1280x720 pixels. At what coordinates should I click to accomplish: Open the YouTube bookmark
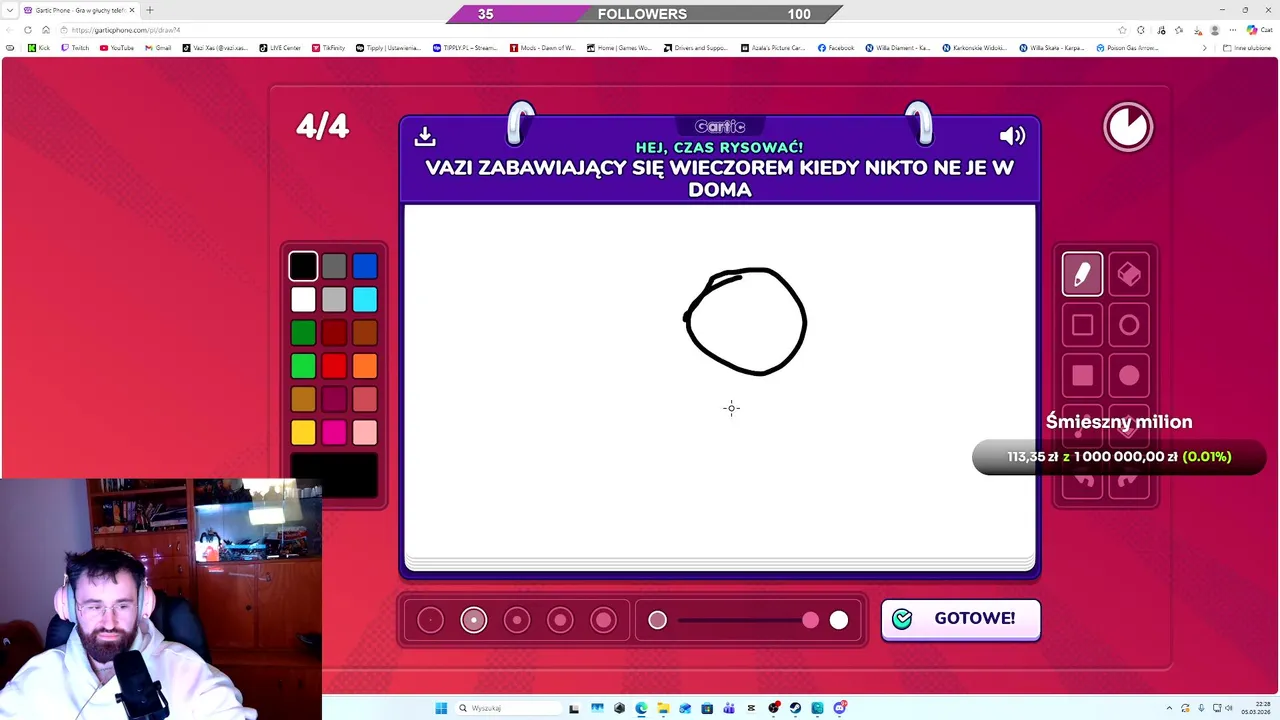(117, 48)
